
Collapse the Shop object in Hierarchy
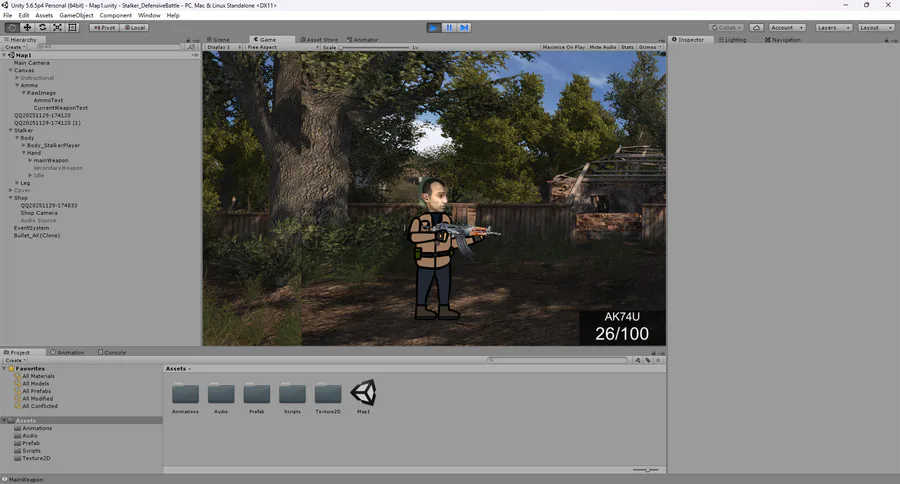(x=10, y=198)
